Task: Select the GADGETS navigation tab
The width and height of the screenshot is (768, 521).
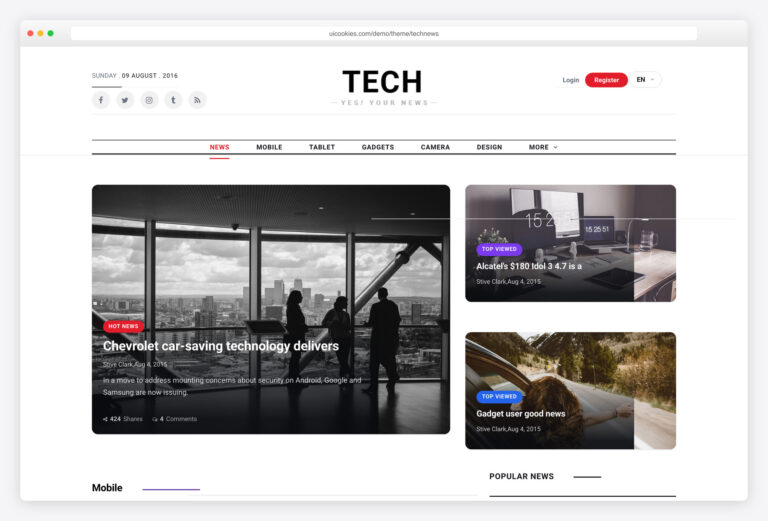Action: [378, 147]
